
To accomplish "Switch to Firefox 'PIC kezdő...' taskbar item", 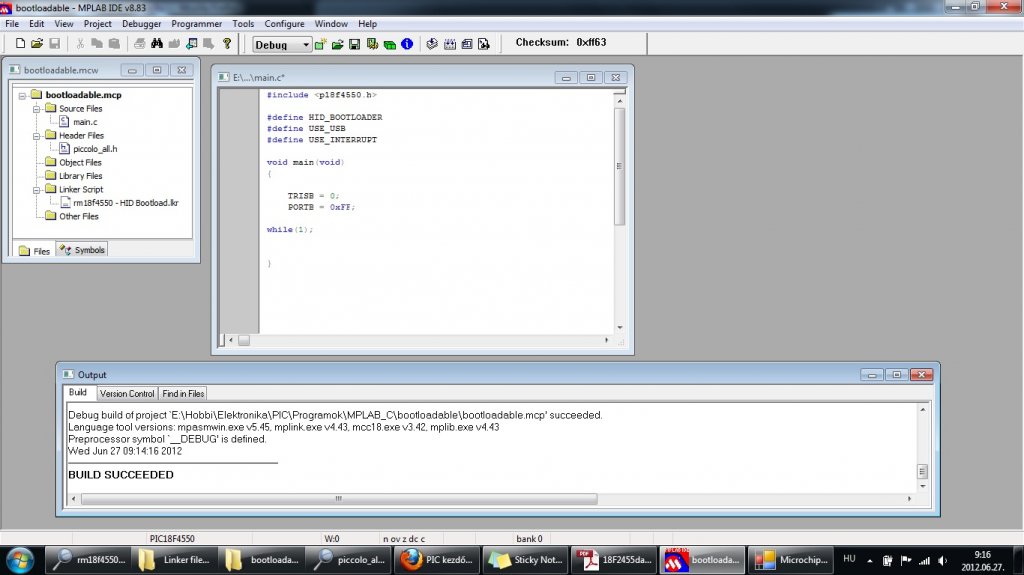I will pos(436,560).
